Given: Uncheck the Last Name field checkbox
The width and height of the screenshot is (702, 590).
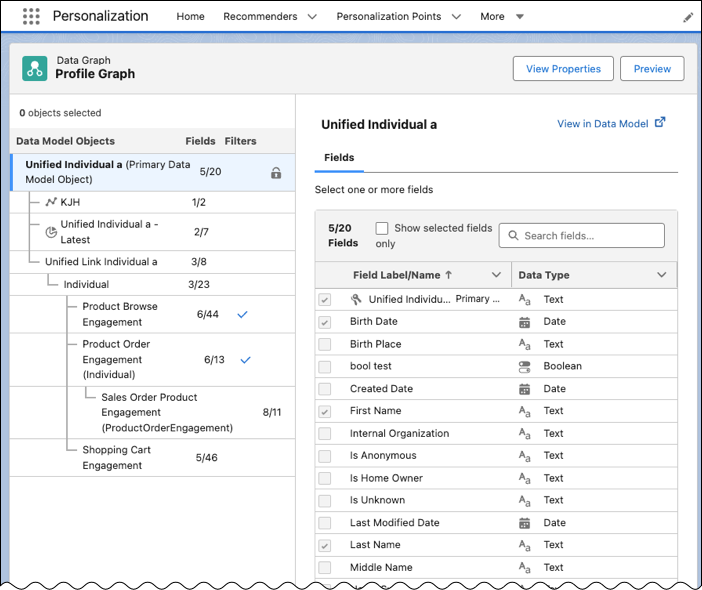Looking at the screenshot, I should click(x=325, y=545).
